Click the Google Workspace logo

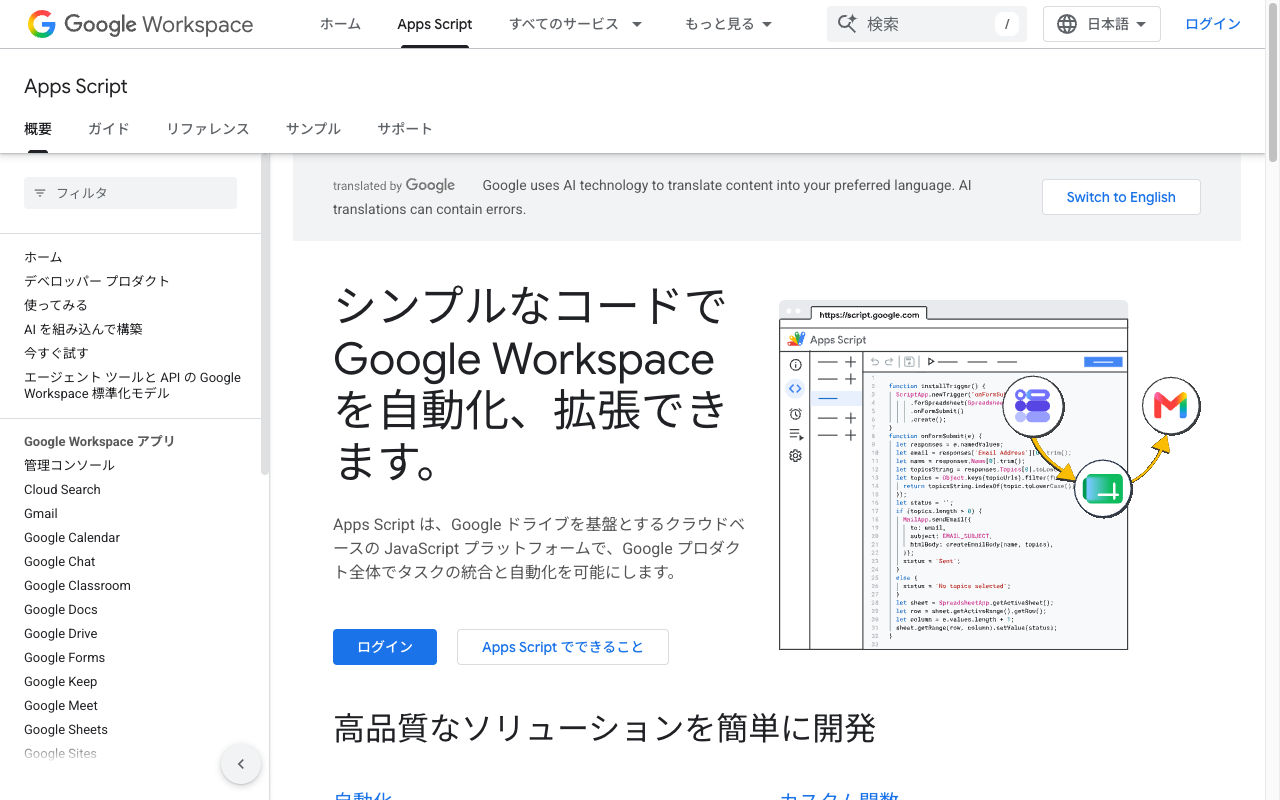(x=140, y=24)
